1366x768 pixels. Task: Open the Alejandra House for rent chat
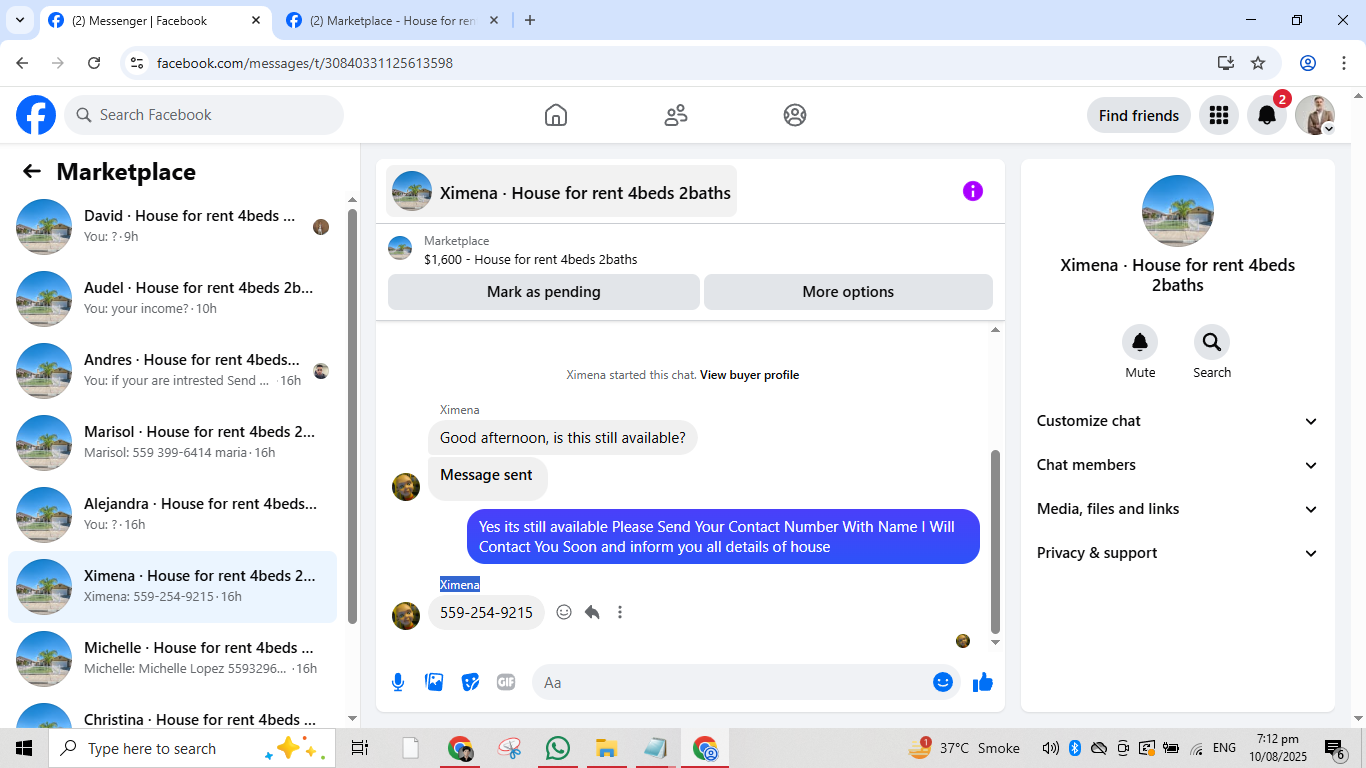point(172,515)
